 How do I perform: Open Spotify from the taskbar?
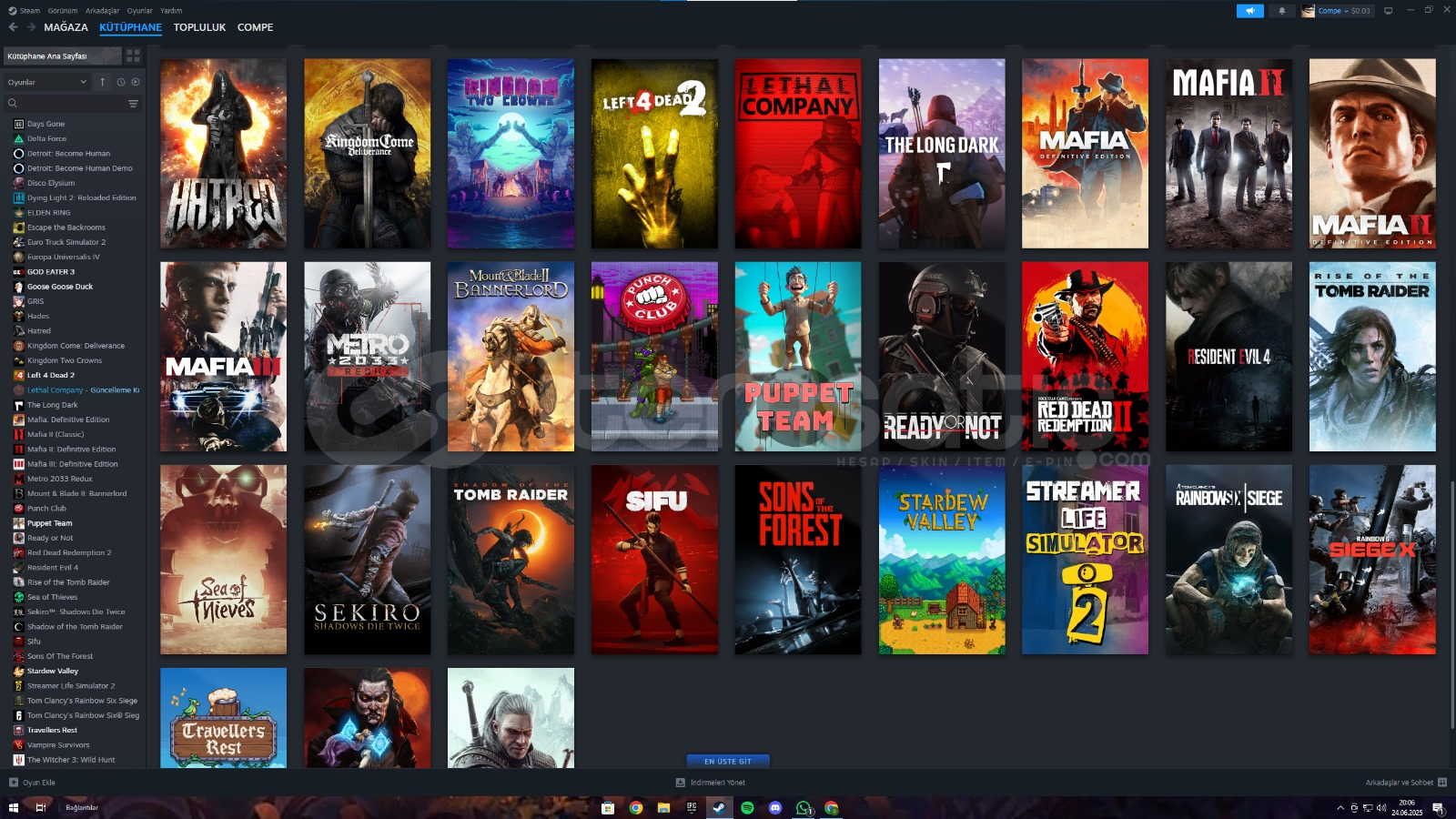[747, 807]
